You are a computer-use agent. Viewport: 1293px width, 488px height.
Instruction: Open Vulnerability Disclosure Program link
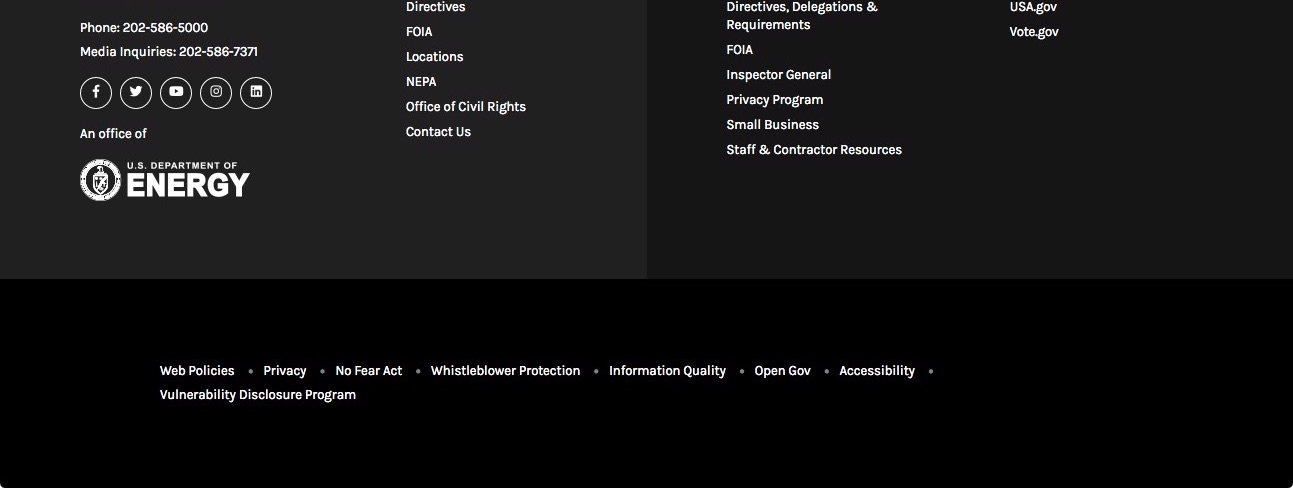pos(258,395)
